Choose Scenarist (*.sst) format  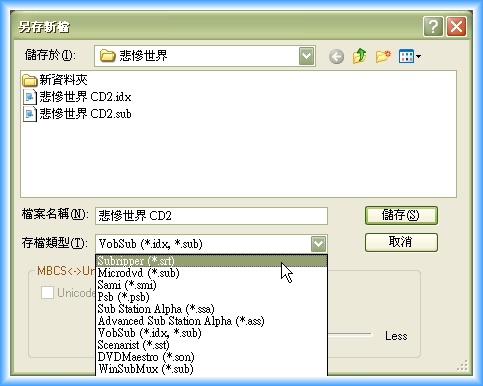coord(211,345)
